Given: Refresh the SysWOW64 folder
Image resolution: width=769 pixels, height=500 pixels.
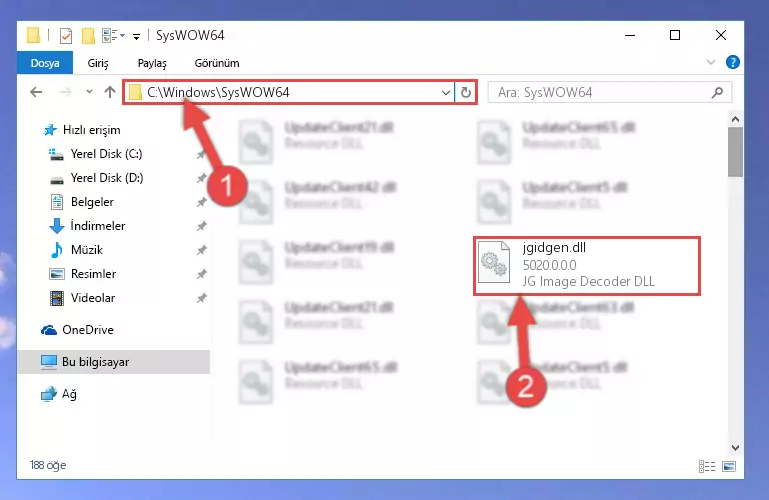Looking at the screenshot, I should (x=465, y=92).
